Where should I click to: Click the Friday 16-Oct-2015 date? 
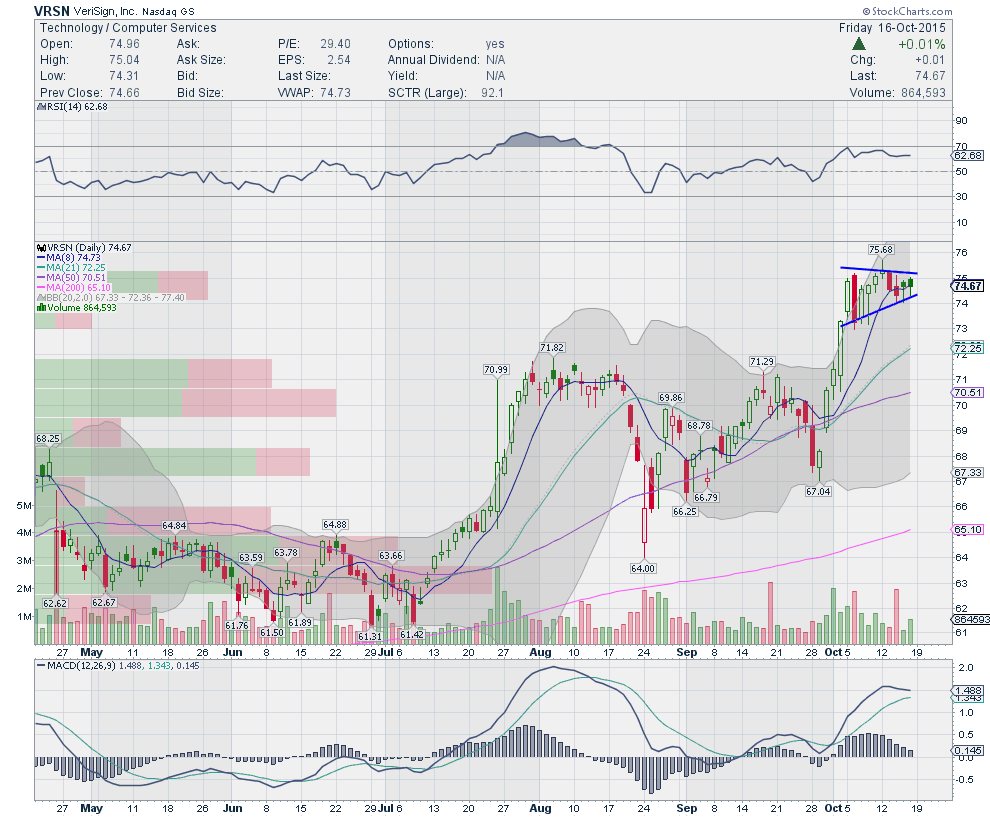click(892, 28)
